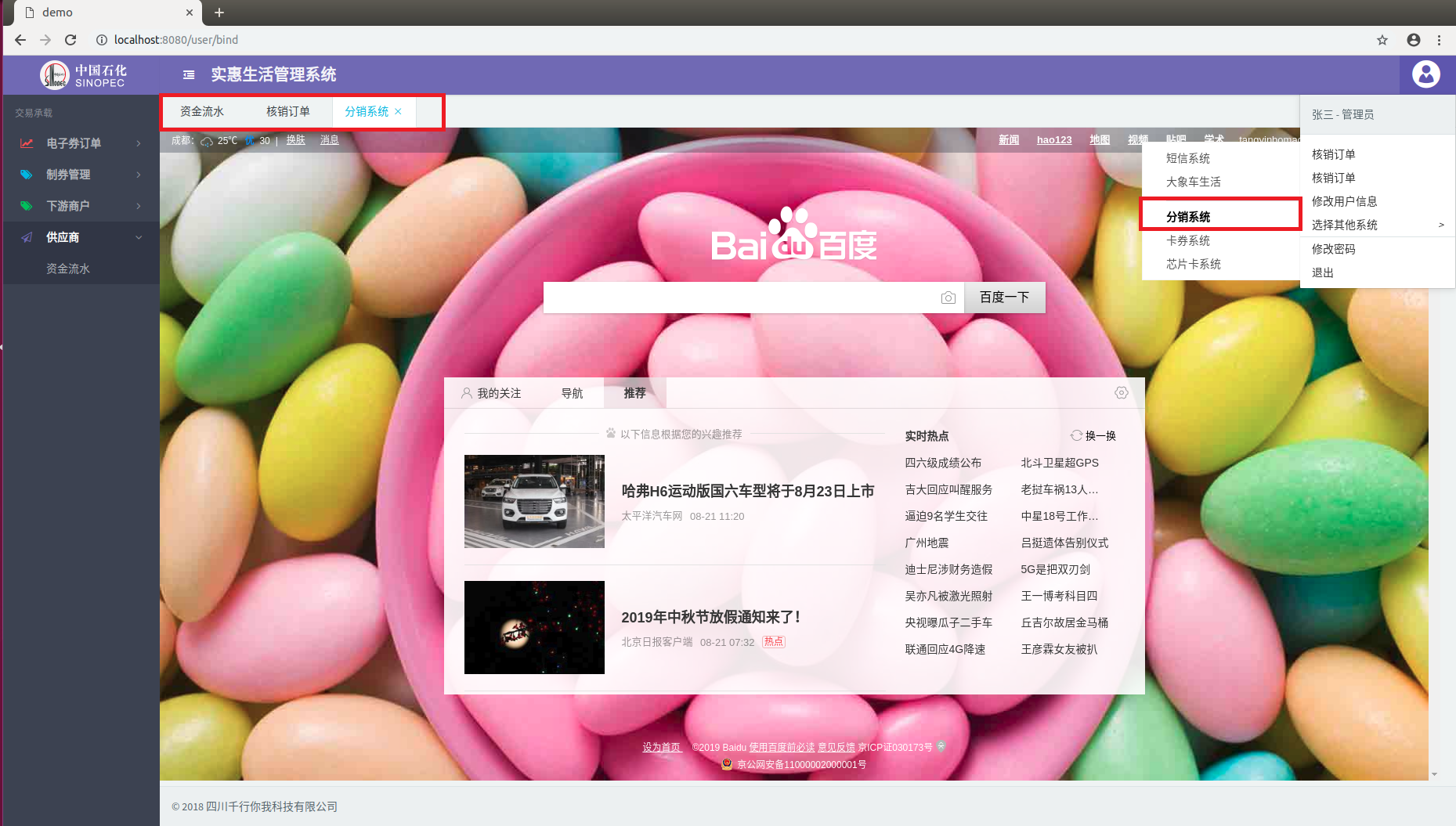Click the camera image search icon
The height and width of the screenshot is (826, 1456).
(948, 298)
